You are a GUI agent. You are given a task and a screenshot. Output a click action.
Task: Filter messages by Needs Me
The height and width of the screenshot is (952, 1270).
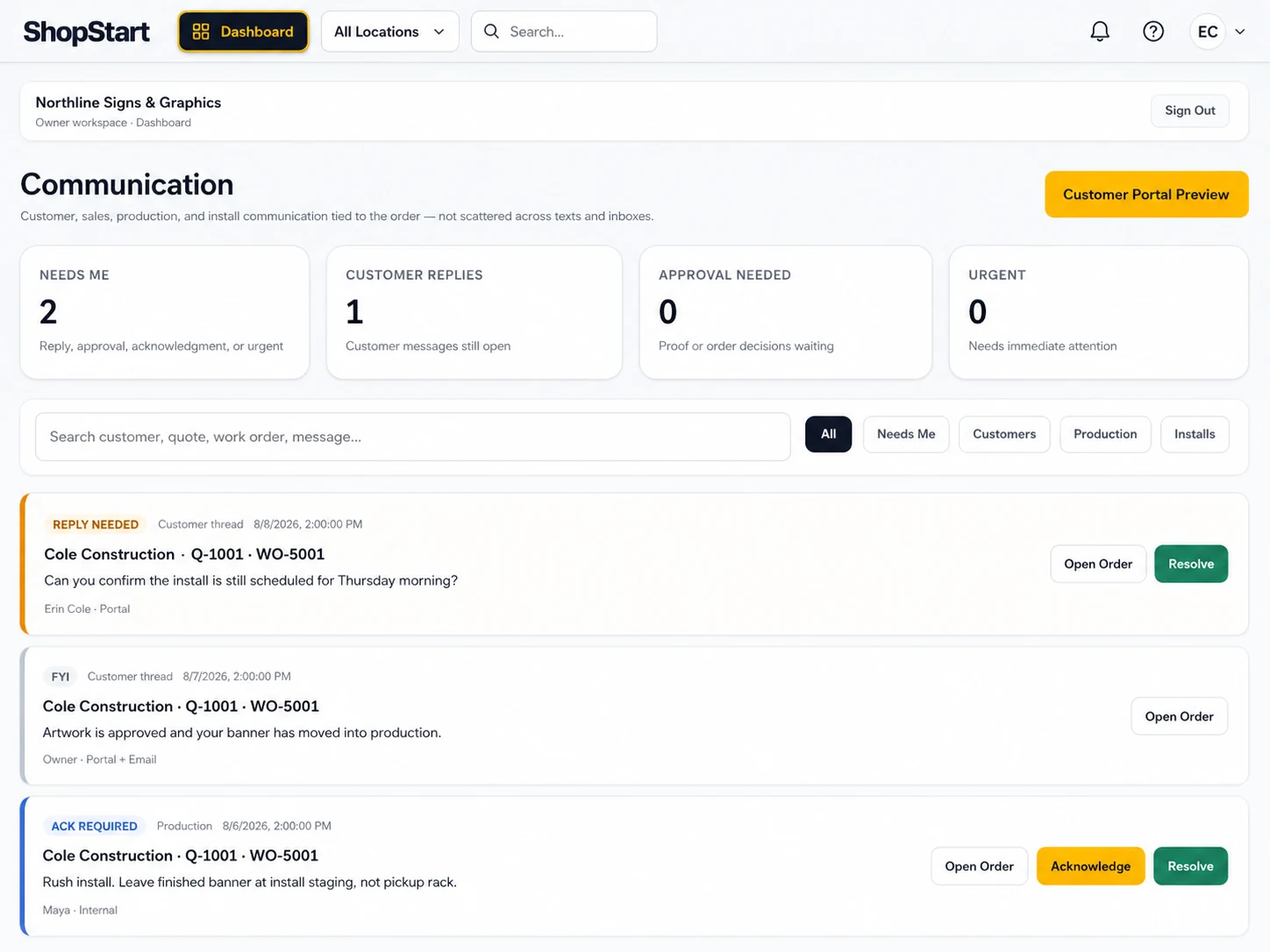click(906, 434)
